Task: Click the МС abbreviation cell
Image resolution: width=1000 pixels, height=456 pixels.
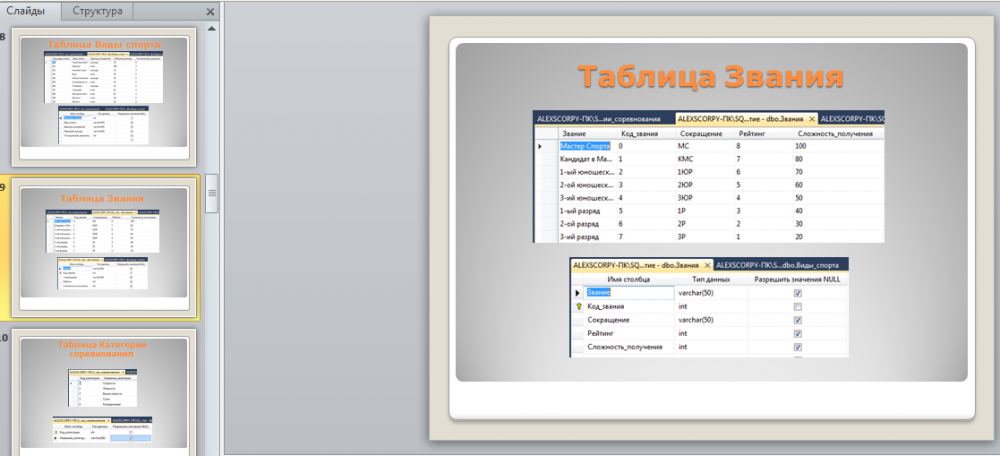Action: (x=704, y=146)
